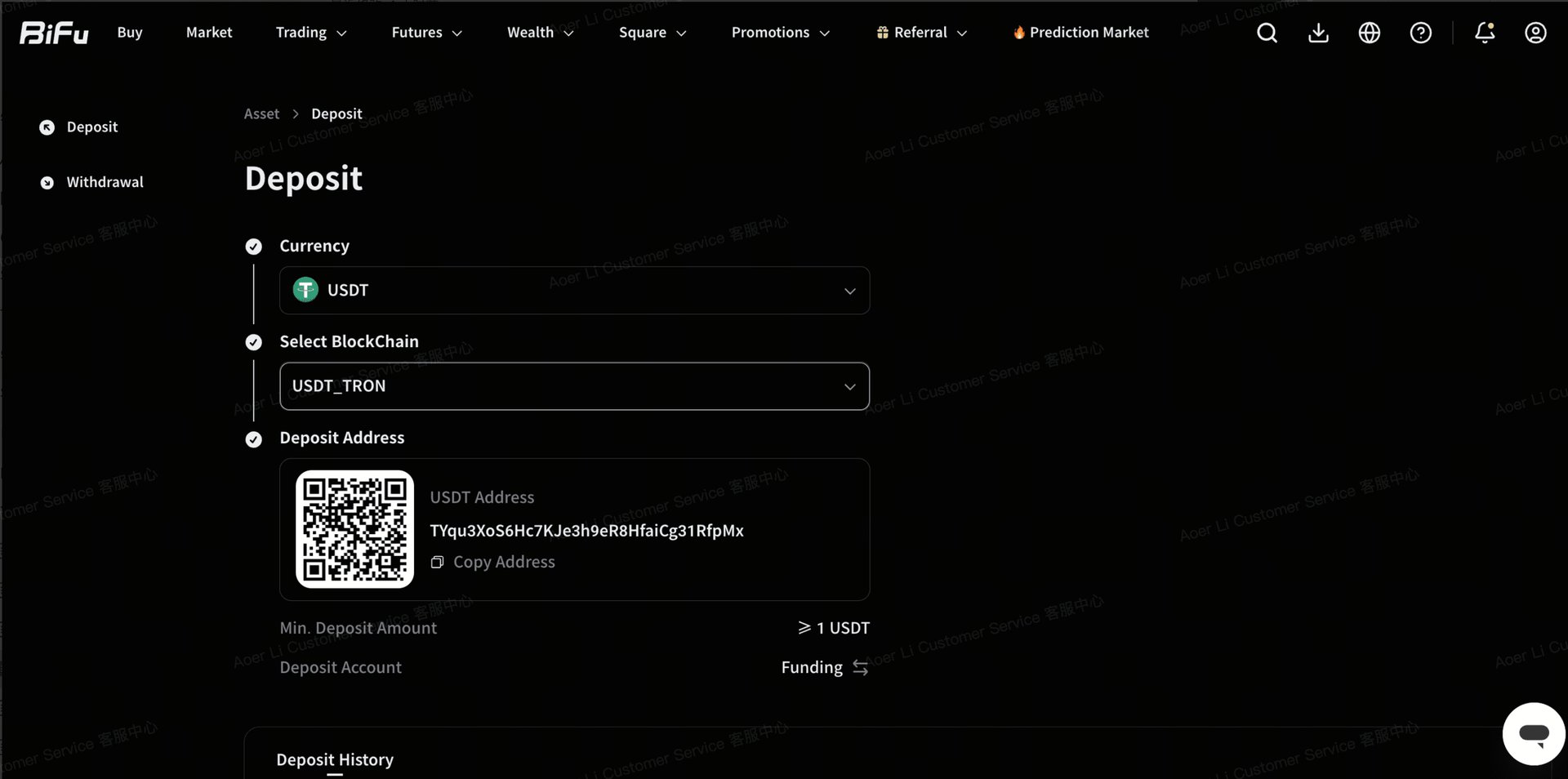Click the deposit address QR code
The image size is (1568, 779).
[354, 529]
